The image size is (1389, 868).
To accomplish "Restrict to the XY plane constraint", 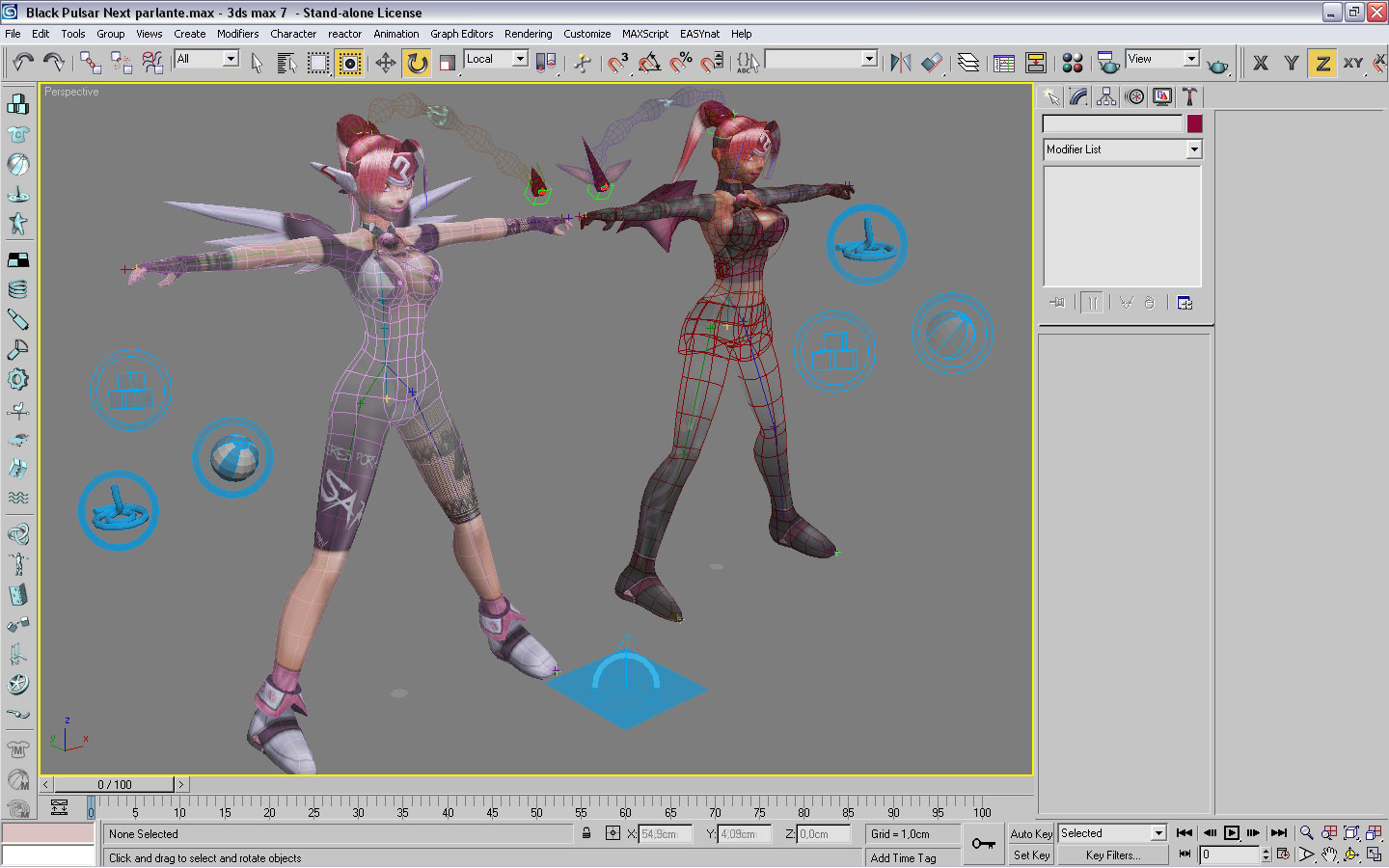I will click(1353, 64).
